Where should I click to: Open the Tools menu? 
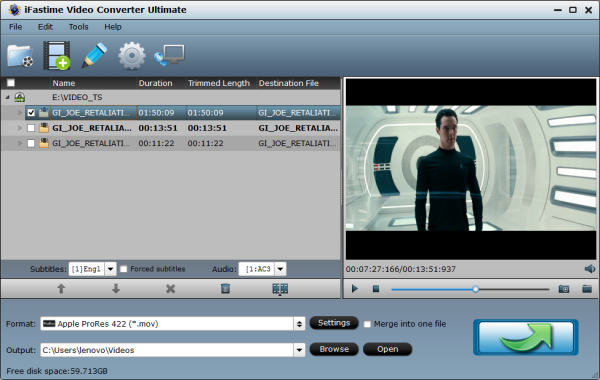pos(78,27)
